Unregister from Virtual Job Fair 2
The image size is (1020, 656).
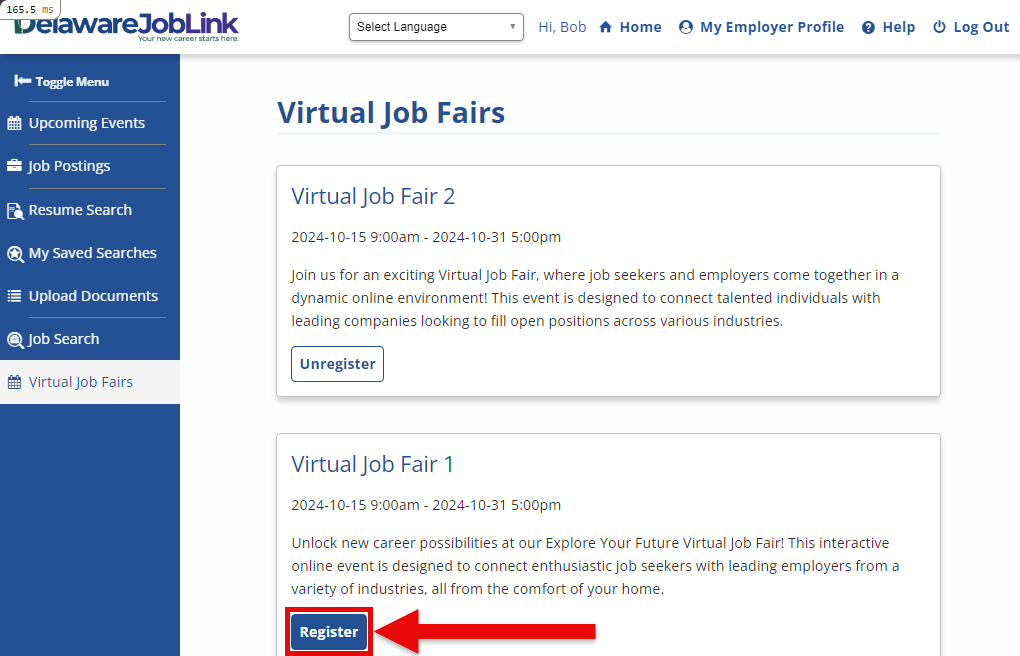337,364
